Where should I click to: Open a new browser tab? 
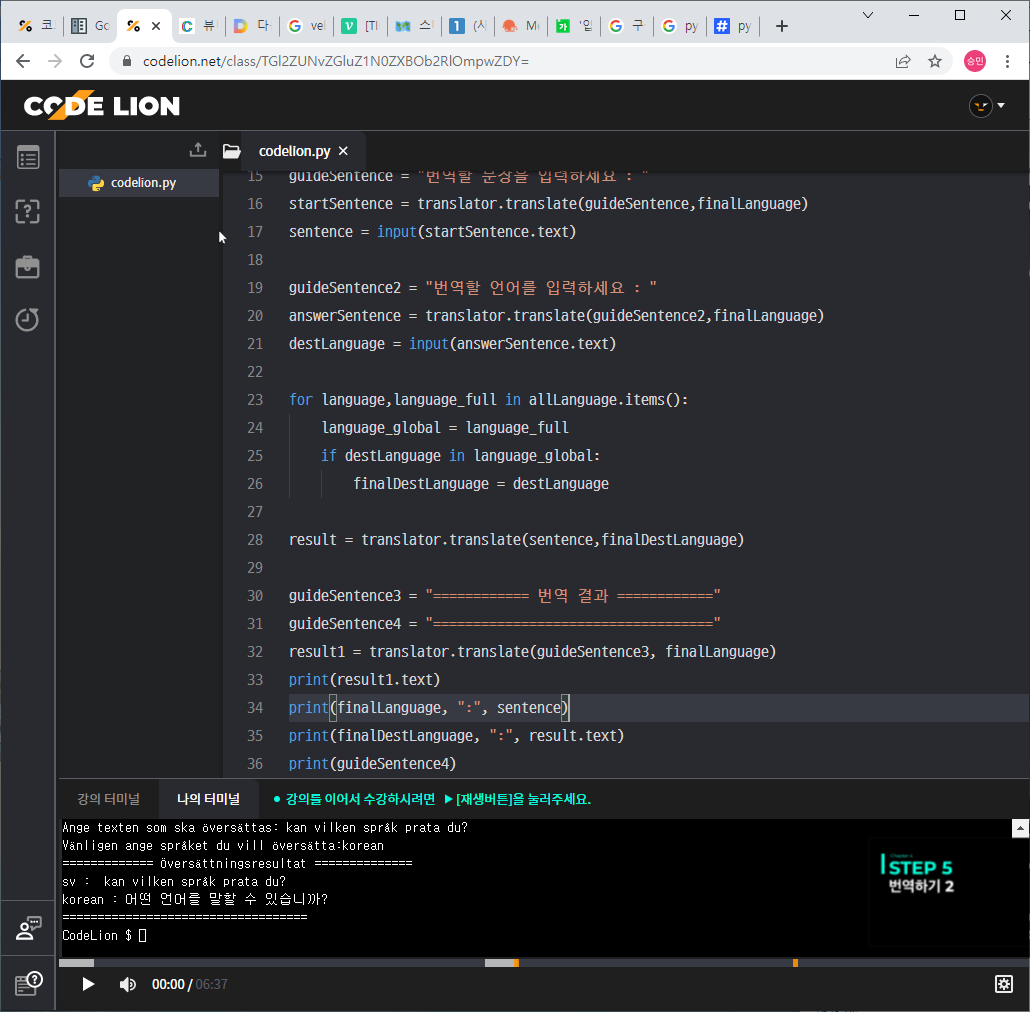782,26
